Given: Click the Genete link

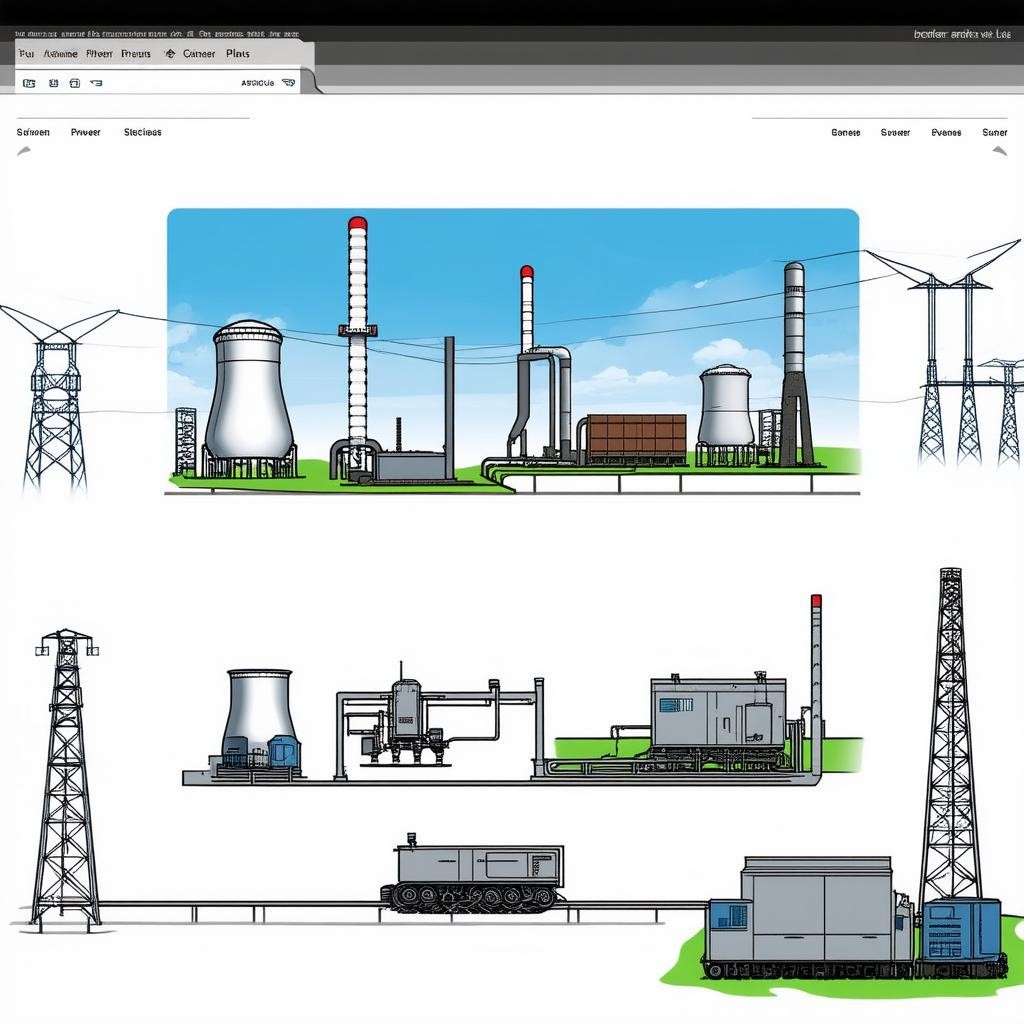Looking at the screenshot, I should tap(845, 132).
